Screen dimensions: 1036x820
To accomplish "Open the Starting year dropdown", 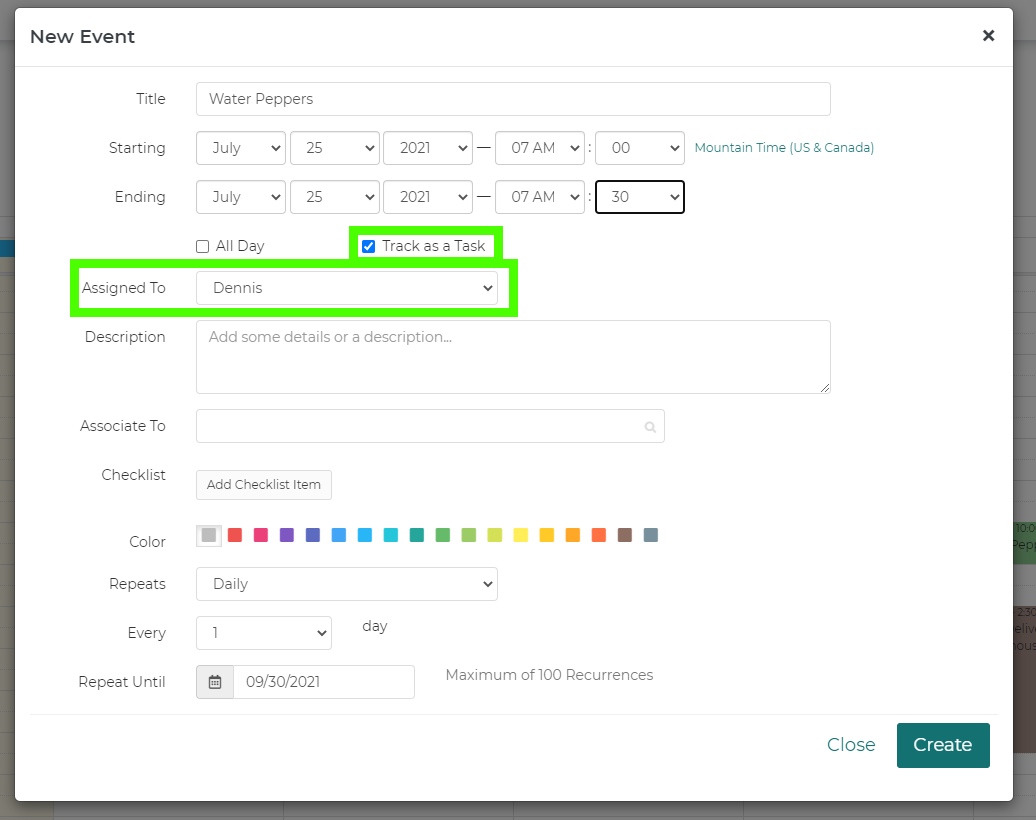I will point(428,148).
